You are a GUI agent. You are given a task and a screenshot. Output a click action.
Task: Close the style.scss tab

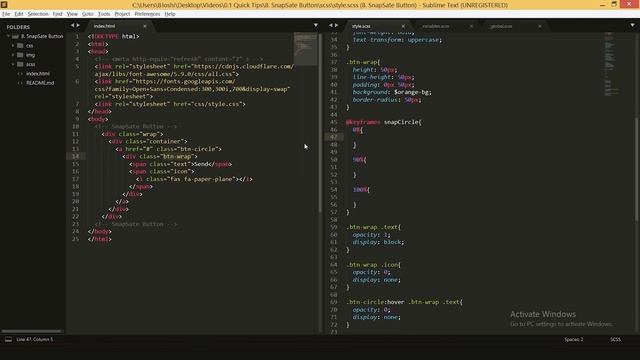pos(403,26)
